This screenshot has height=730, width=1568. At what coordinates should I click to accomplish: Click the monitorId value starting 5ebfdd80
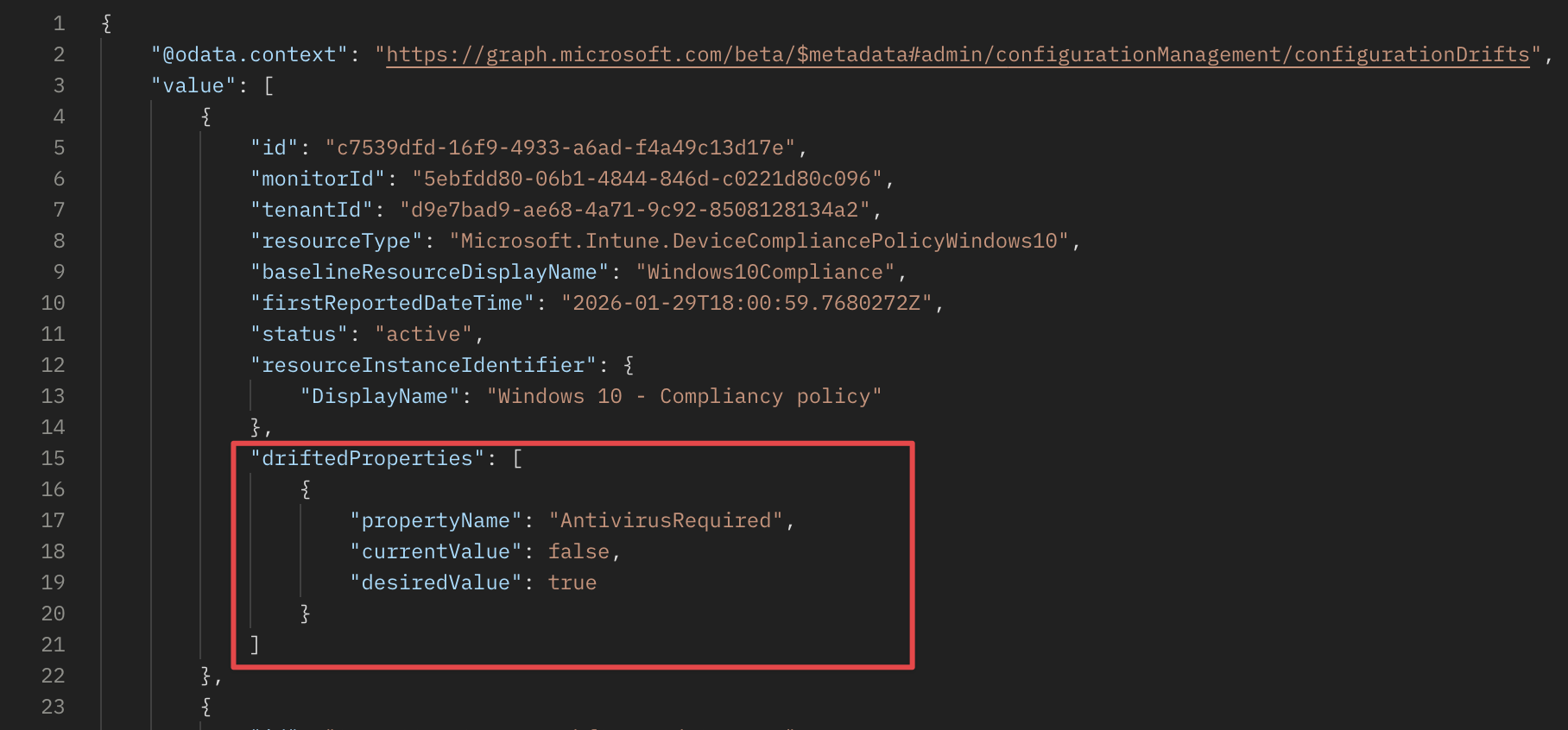(647, 179)
